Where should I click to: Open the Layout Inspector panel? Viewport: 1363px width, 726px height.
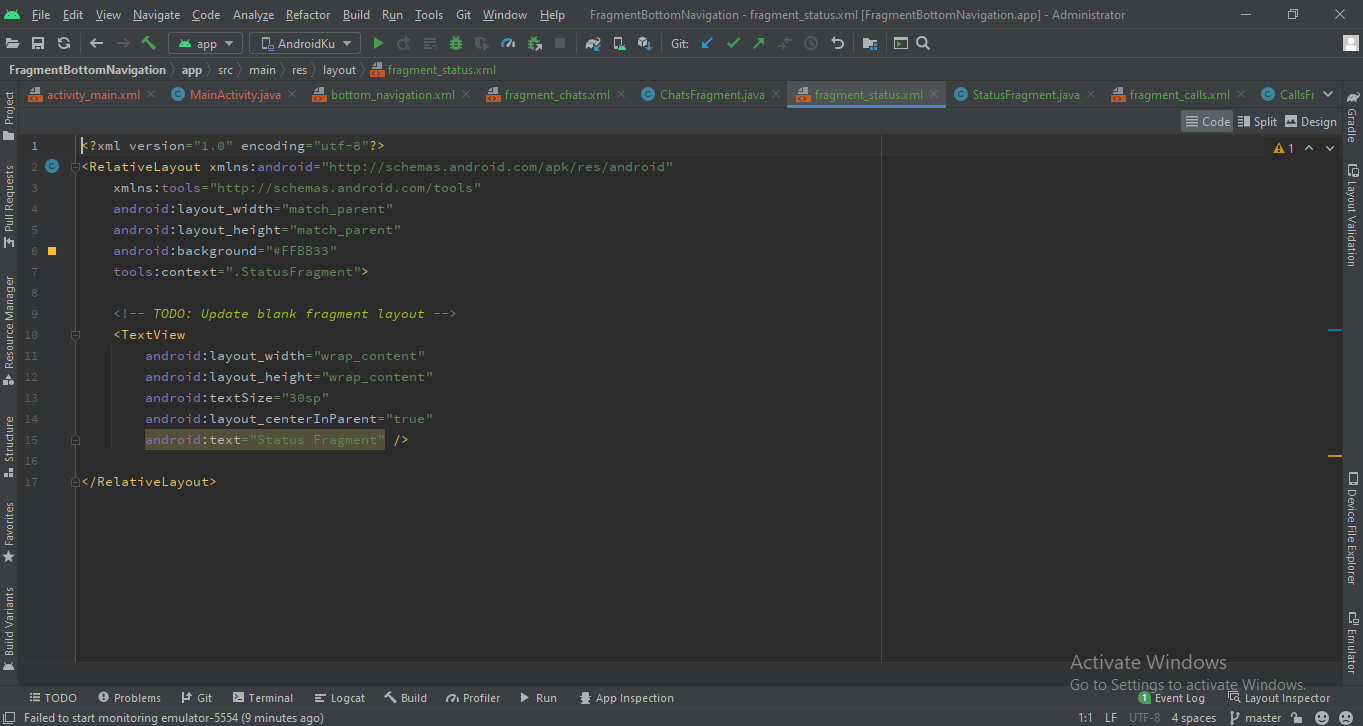pos(1278,698)
